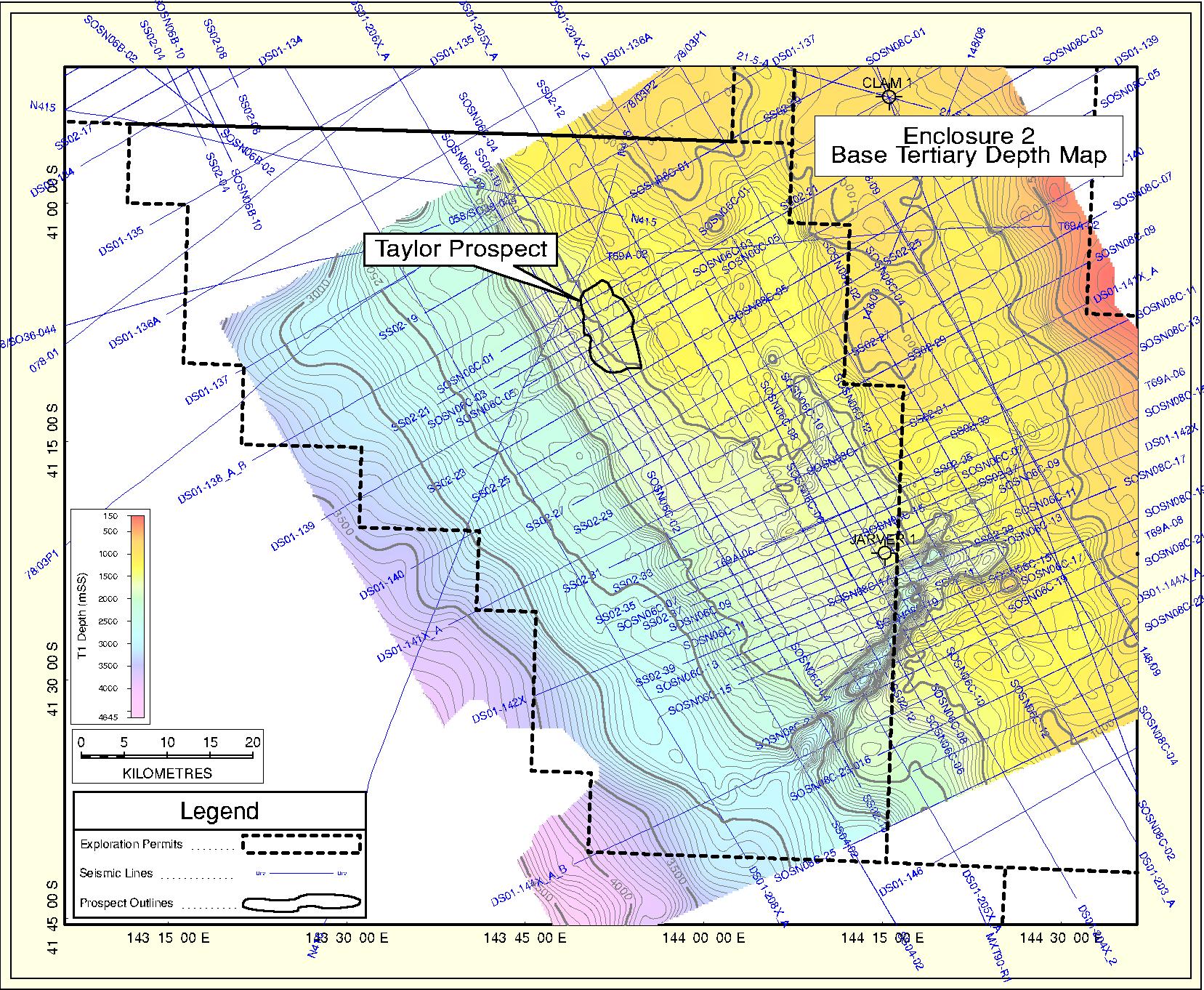
Task: Click the Prospect Outlines legend shape
Action: pyautogui.click(x=301, y=904)
